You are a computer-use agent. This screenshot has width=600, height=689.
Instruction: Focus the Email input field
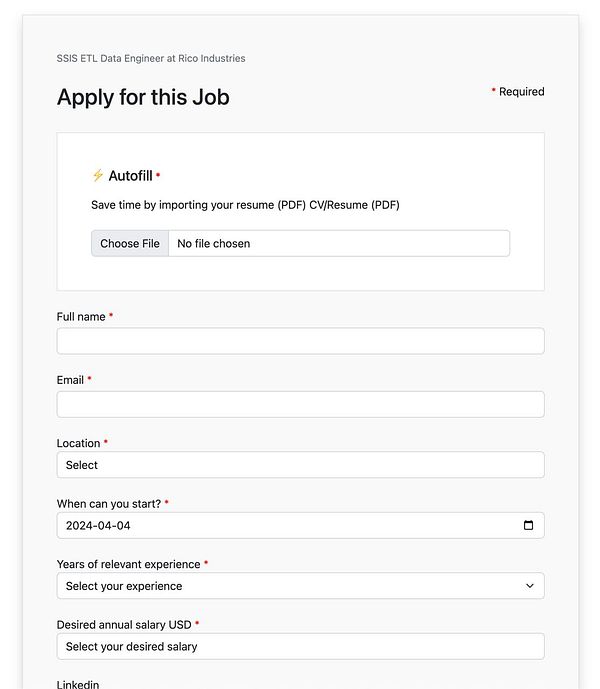click(x=300, y=404)
